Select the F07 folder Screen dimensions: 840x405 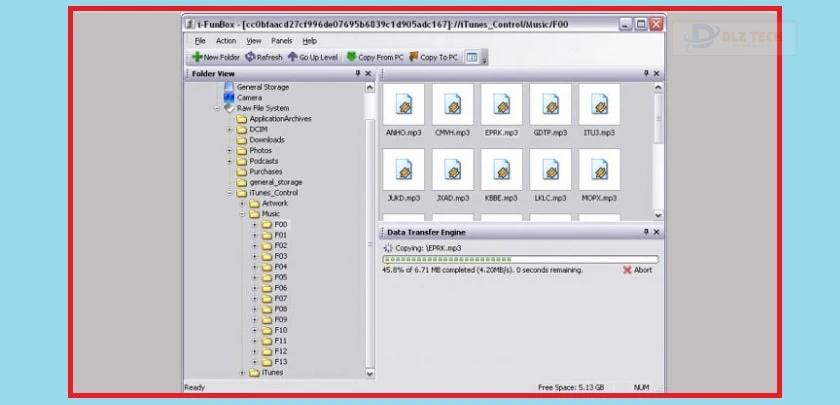pos(281,298)
